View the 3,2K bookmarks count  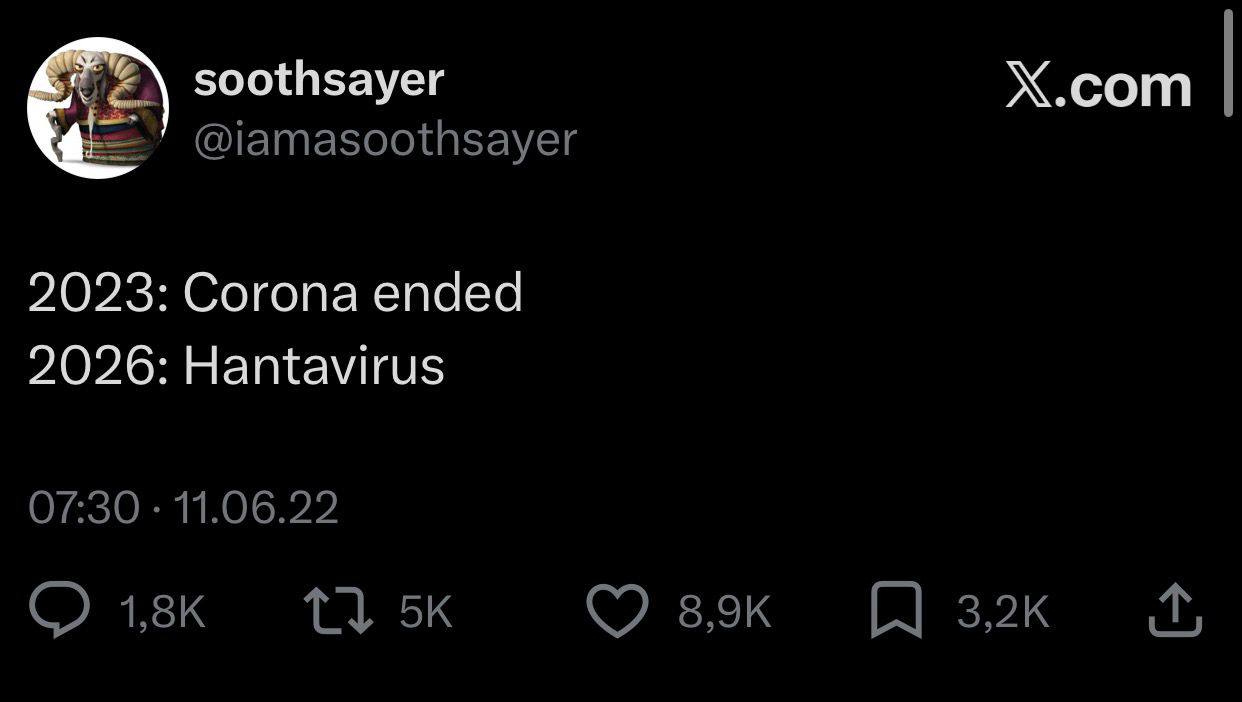click(1003, 612)
